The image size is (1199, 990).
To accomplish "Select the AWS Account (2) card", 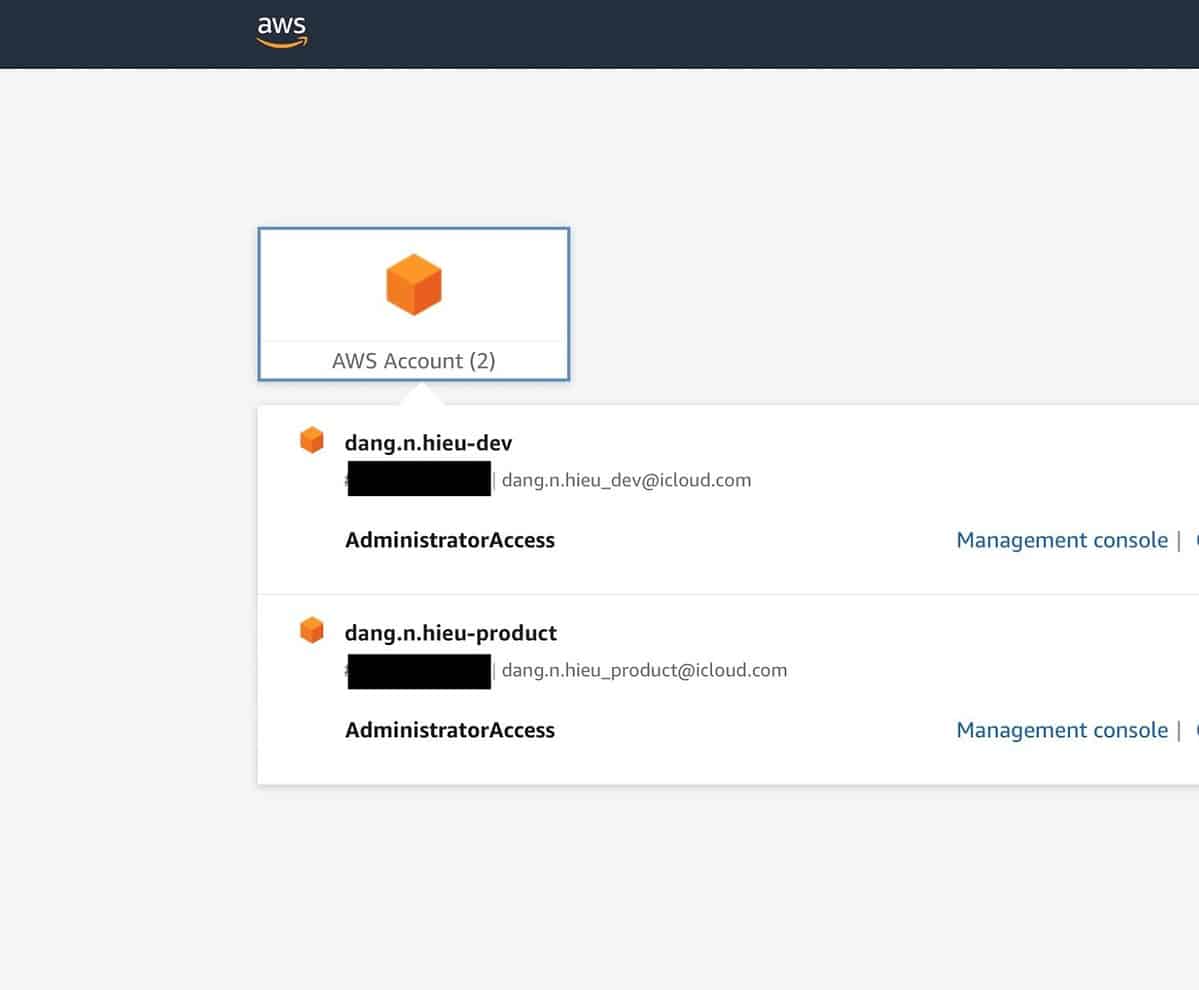I will click(x=413, y=303).
